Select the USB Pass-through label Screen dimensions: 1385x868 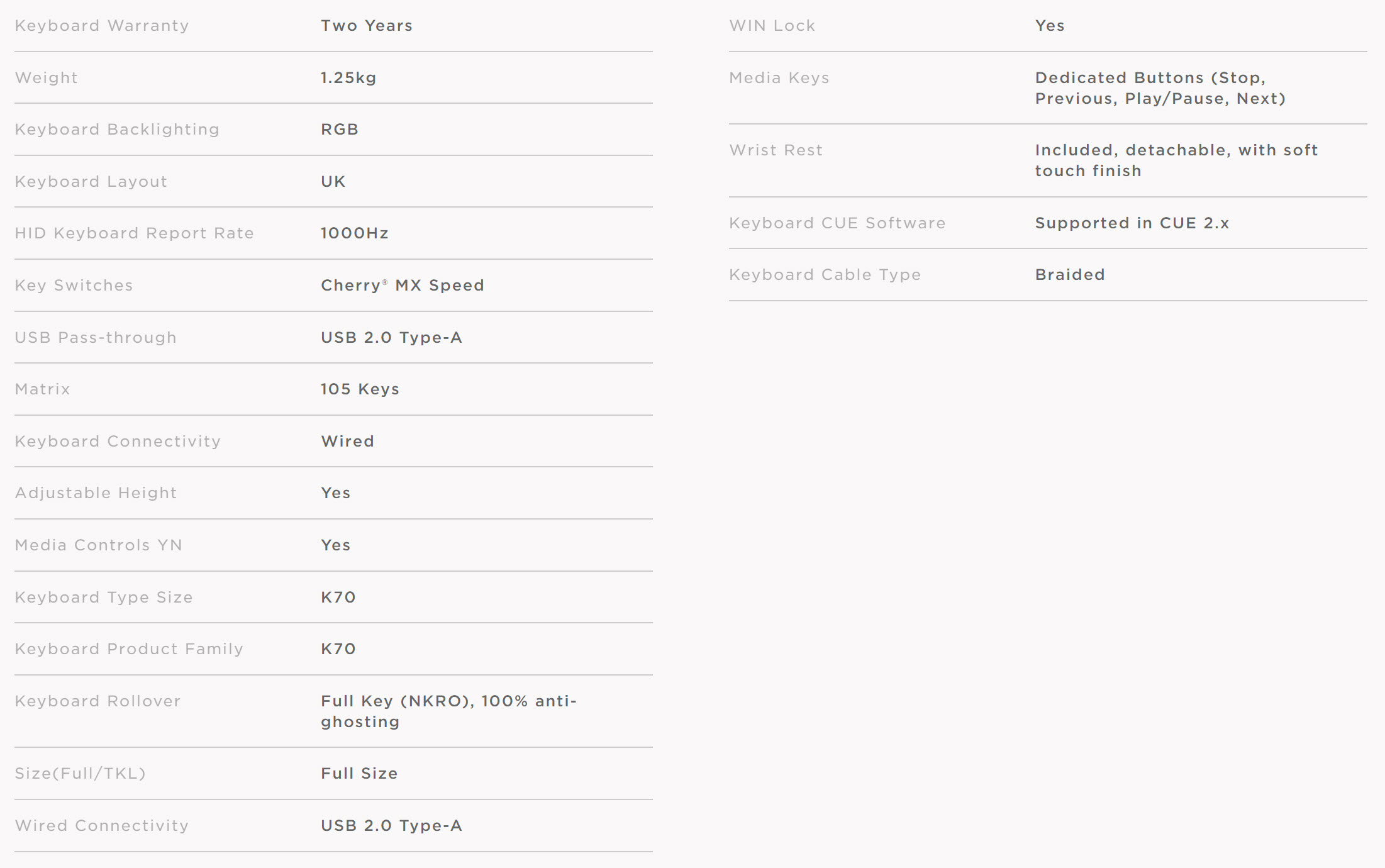pyautogui.click(x=96, y=338)
